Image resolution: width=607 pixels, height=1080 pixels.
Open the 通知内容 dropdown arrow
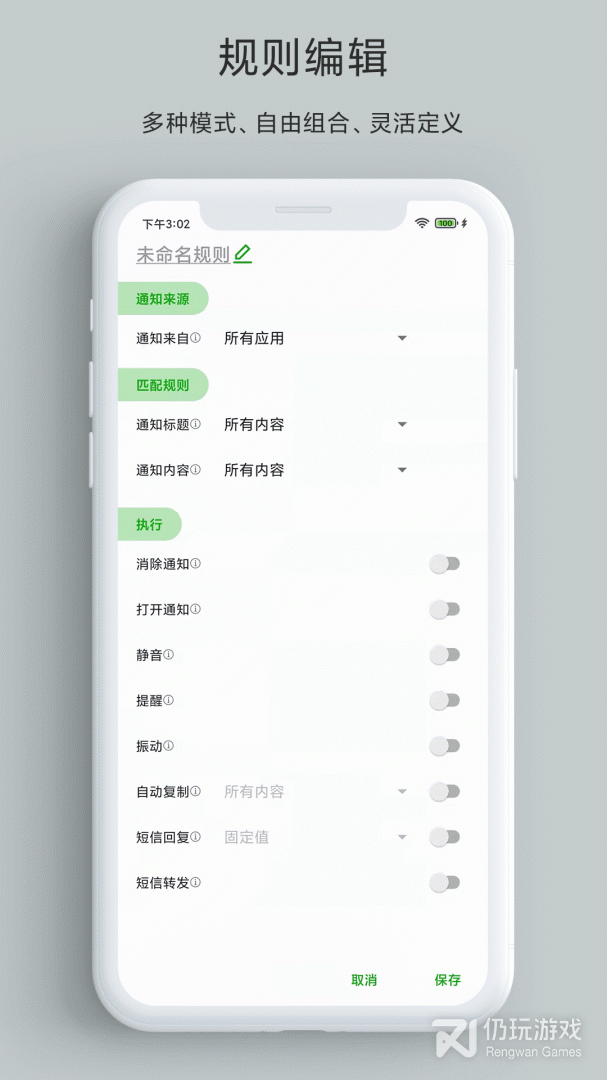coord(402,470)
